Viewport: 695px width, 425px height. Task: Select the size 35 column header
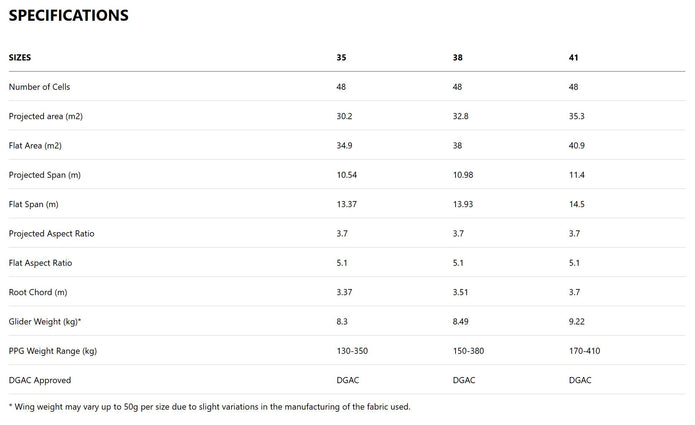click(342, 58)
